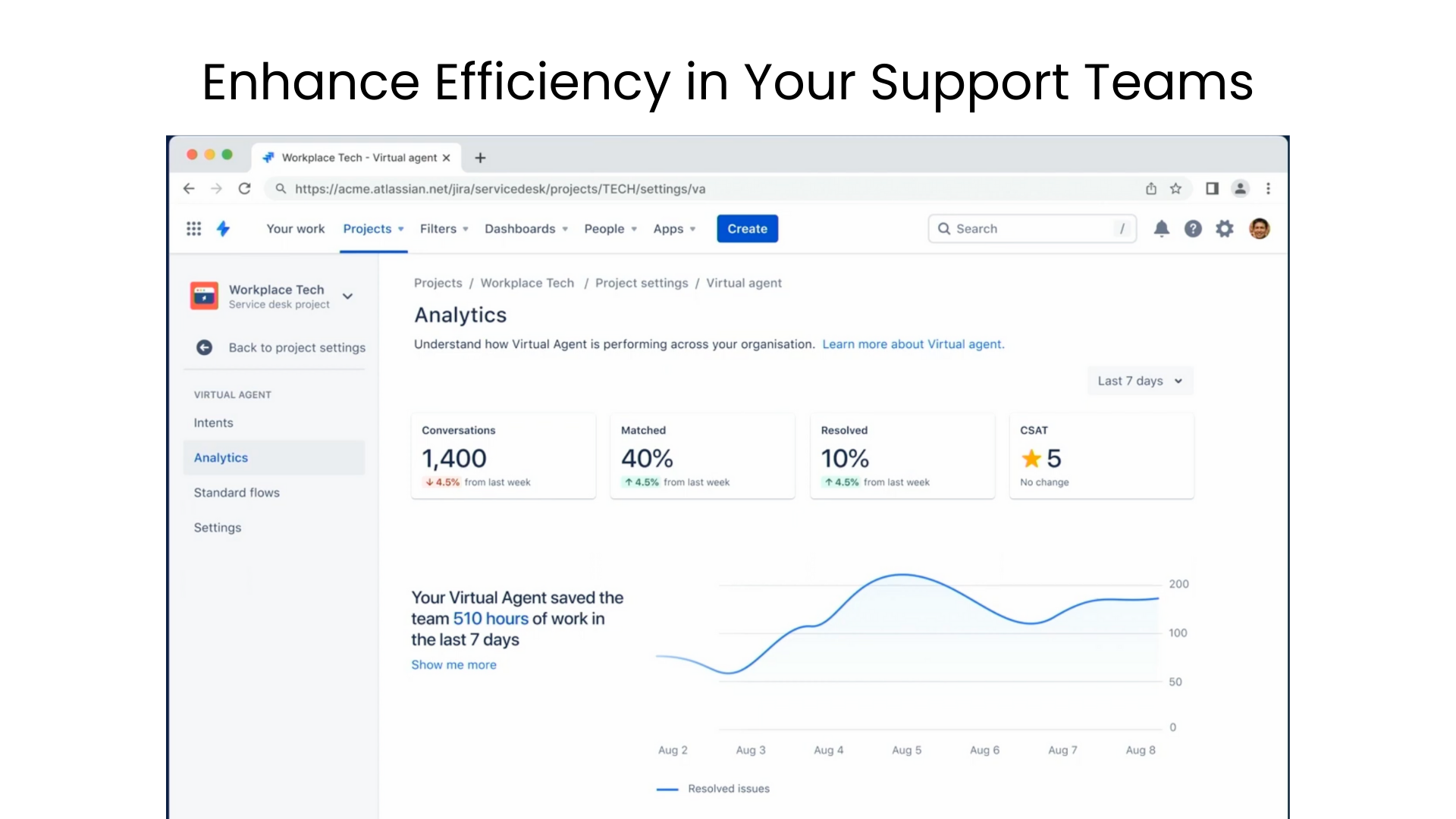Expand the Last 7 days dropdown
The image size is (1456, 819).
[1140, 381]
